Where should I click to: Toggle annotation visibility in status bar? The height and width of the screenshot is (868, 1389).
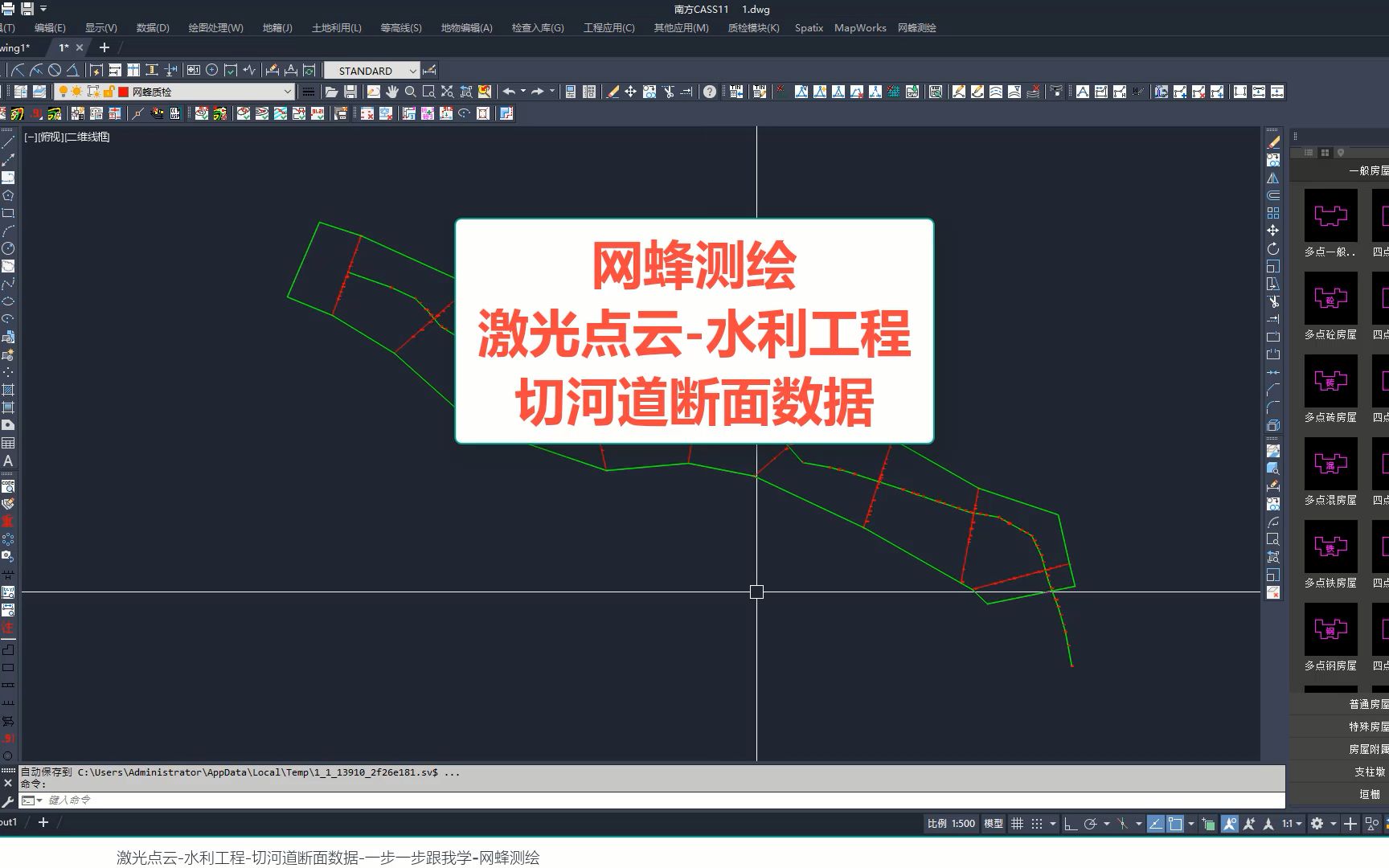[x=1230, y=823]
